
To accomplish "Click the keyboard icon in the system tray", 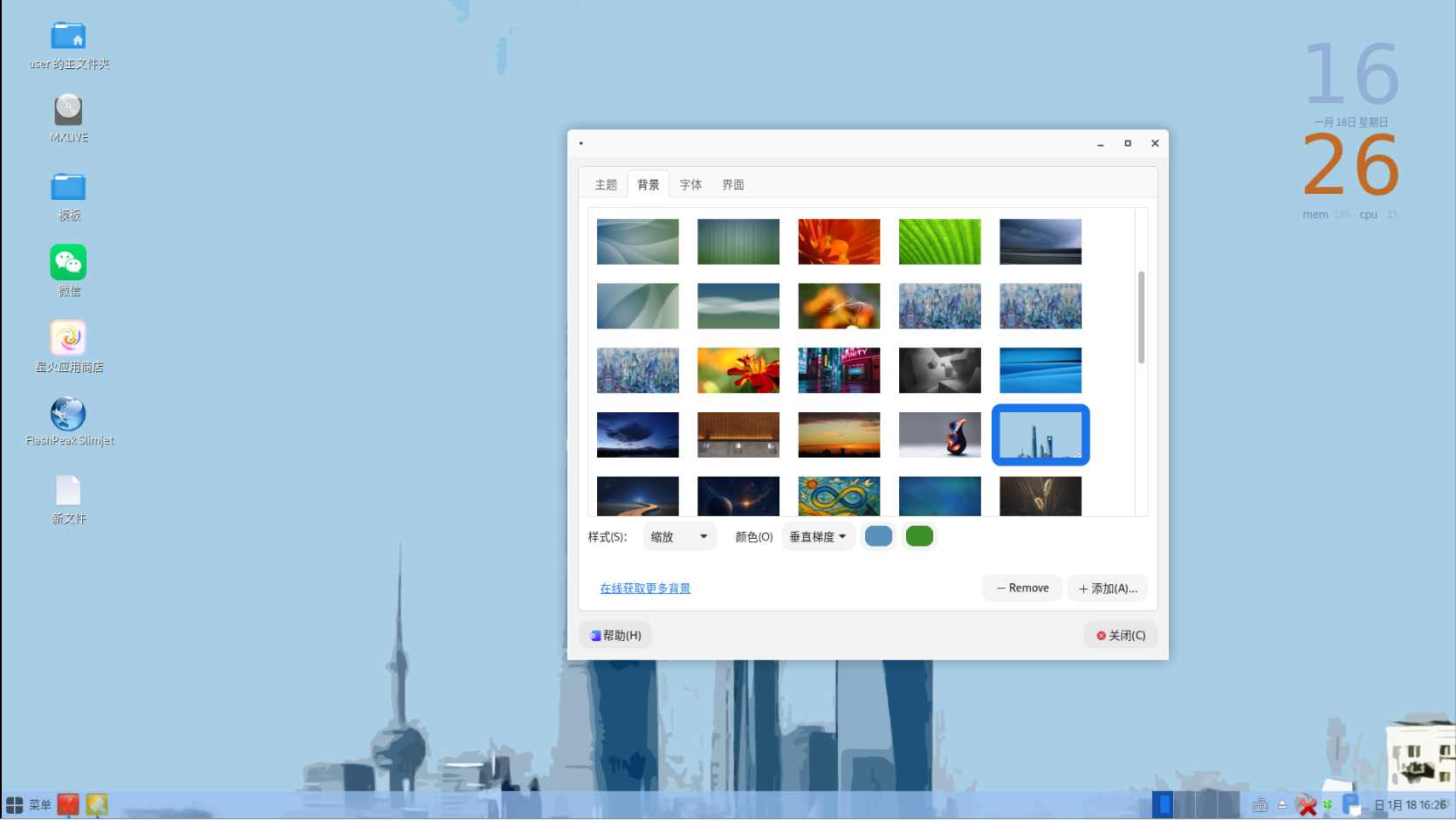I will click(1260, 805).
